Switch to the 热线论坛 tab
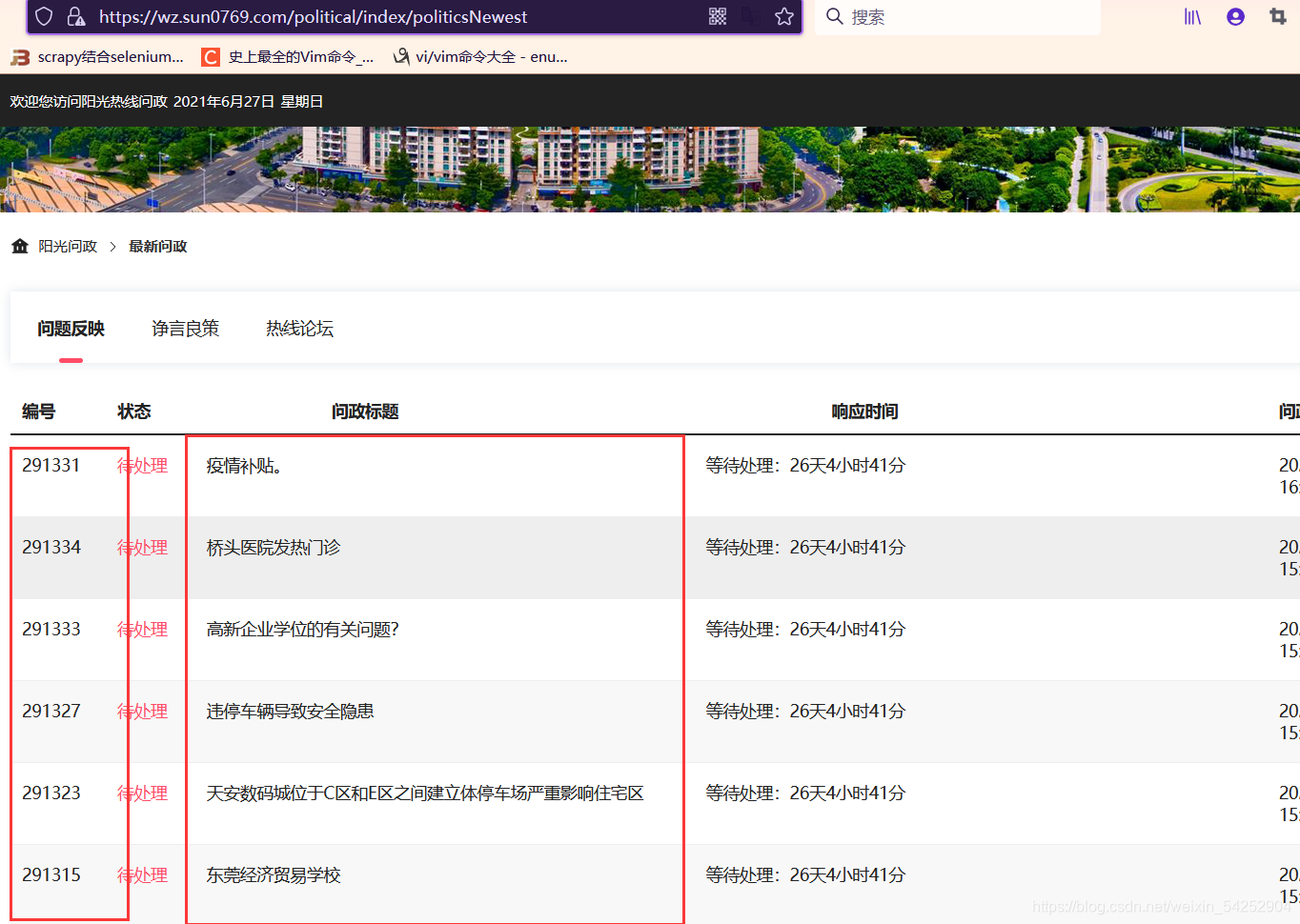The width and height of the screenshot is (1300, 924). 300,329
